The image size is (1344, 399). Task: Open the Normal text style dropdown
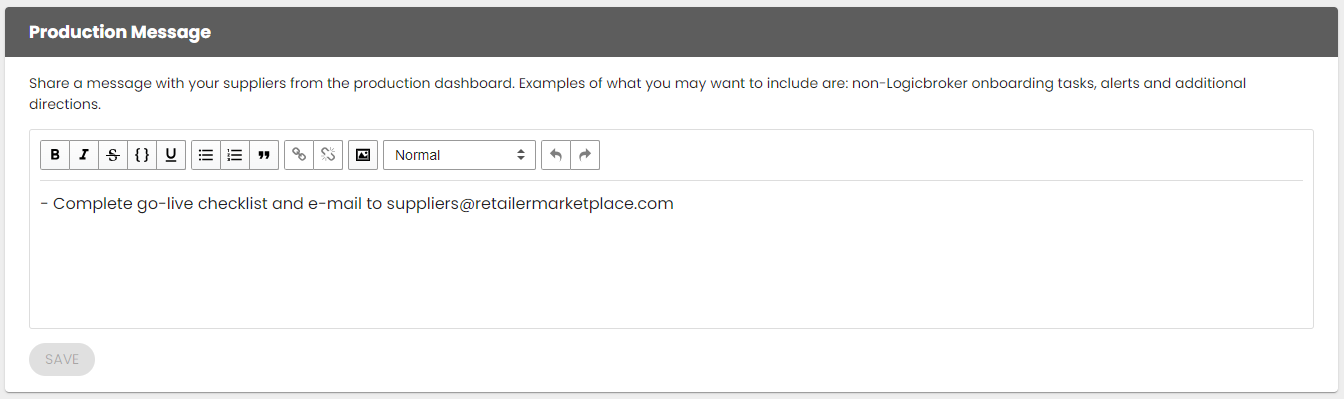coord(460,155)
